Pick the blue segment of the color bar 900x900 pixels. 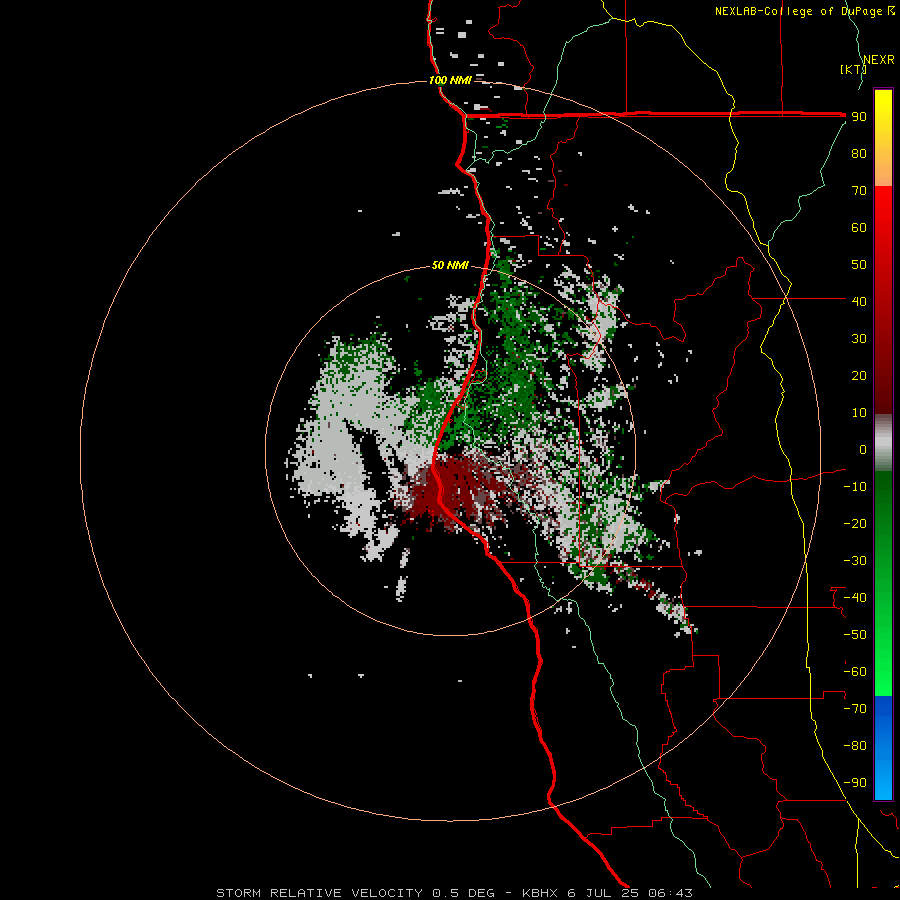(883, 747)
